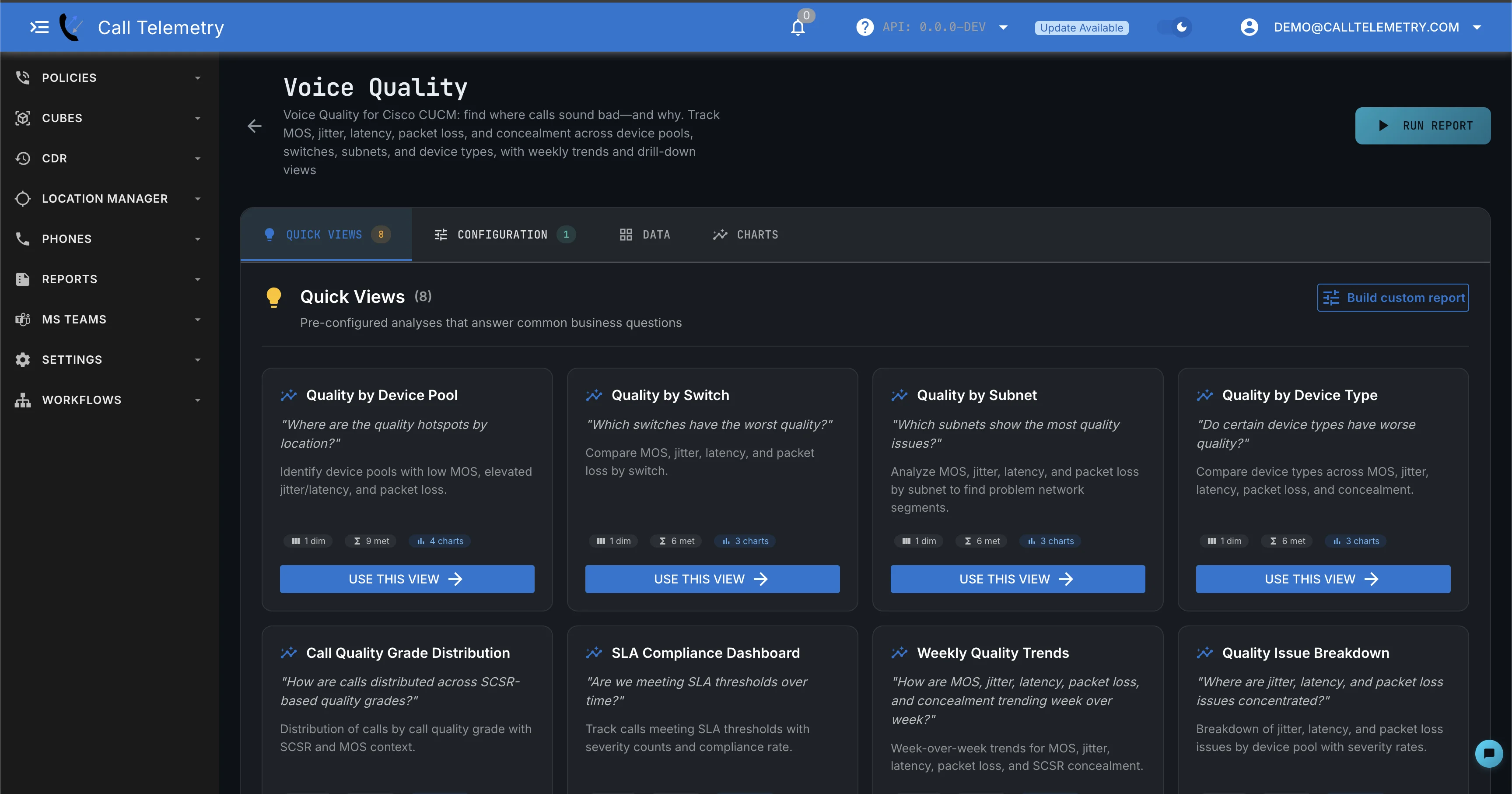Expand the Policies menu arrow
The height and width of the screenshot is (794, 1512).
(x=198, y=77)
